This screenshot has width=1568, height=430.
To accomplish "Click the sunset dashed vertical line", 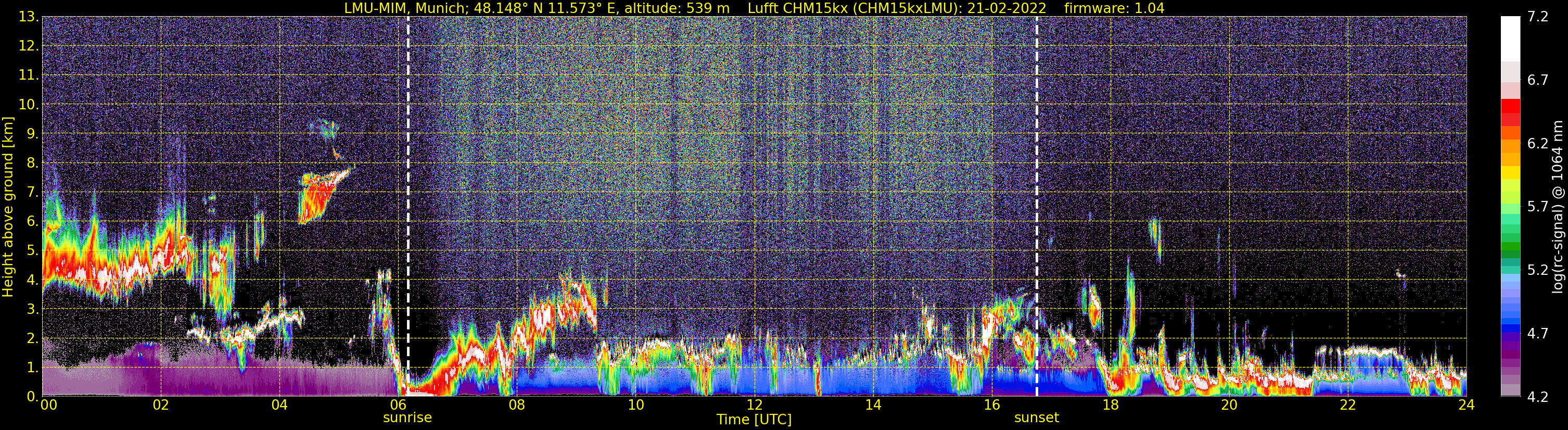I will pyautogui.click(x=1037, y=206).
